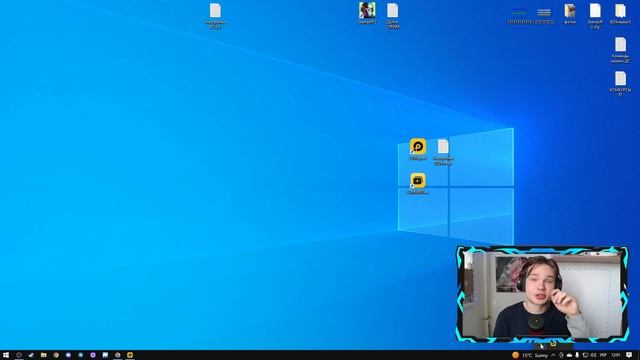Expand the hidden system tray icons chevron
Image resolution: width=640 pixels, height=360 pixels.
pos(553,355)
